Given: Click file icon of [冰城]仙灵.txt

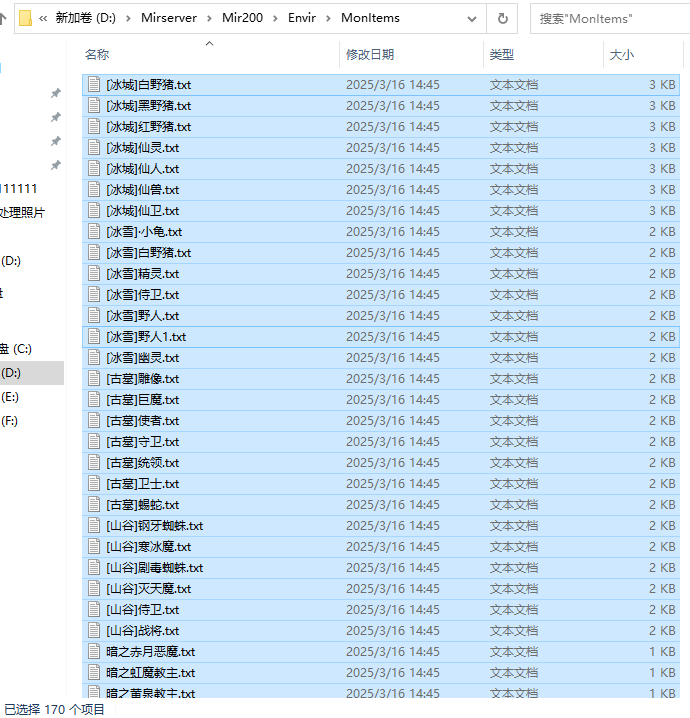Looking at the screenshot, I should click(94, 147).
